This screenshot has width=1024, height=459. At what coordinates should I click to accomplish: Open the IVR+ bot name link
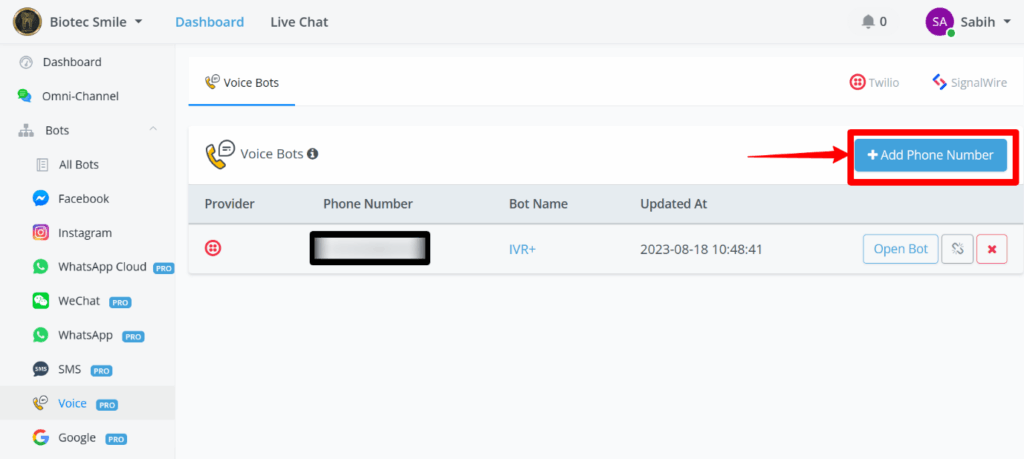coord(522,249)
